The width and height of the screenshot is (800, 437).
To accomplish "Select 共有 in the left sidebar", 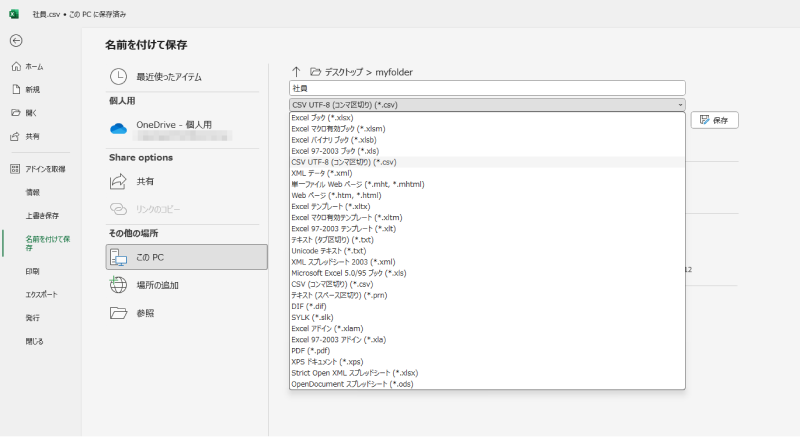I will 26,137.
